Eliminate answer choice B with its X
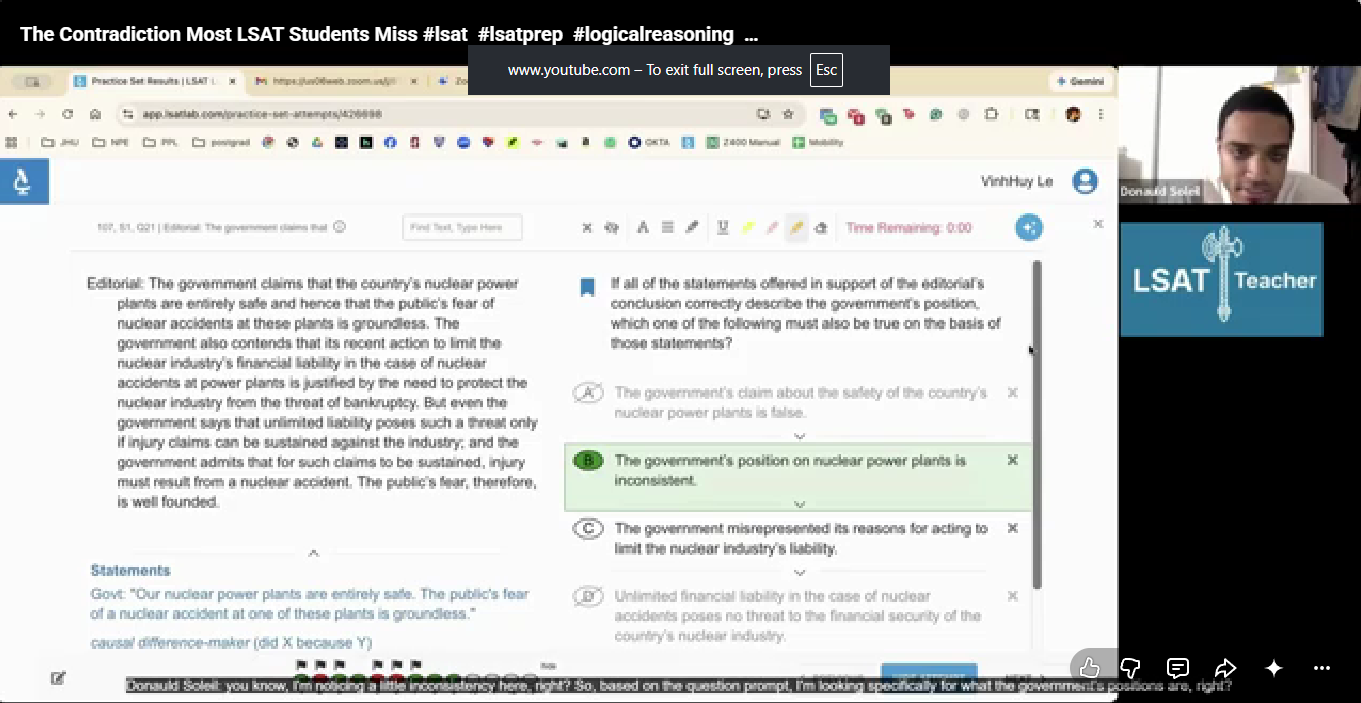The width and height of the screenshot is (1361, 703). (x=1013, y=460)
